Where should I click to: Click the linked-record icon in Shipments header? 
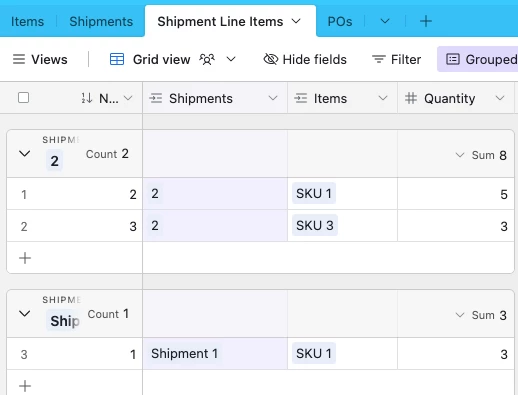pos(156,98)
